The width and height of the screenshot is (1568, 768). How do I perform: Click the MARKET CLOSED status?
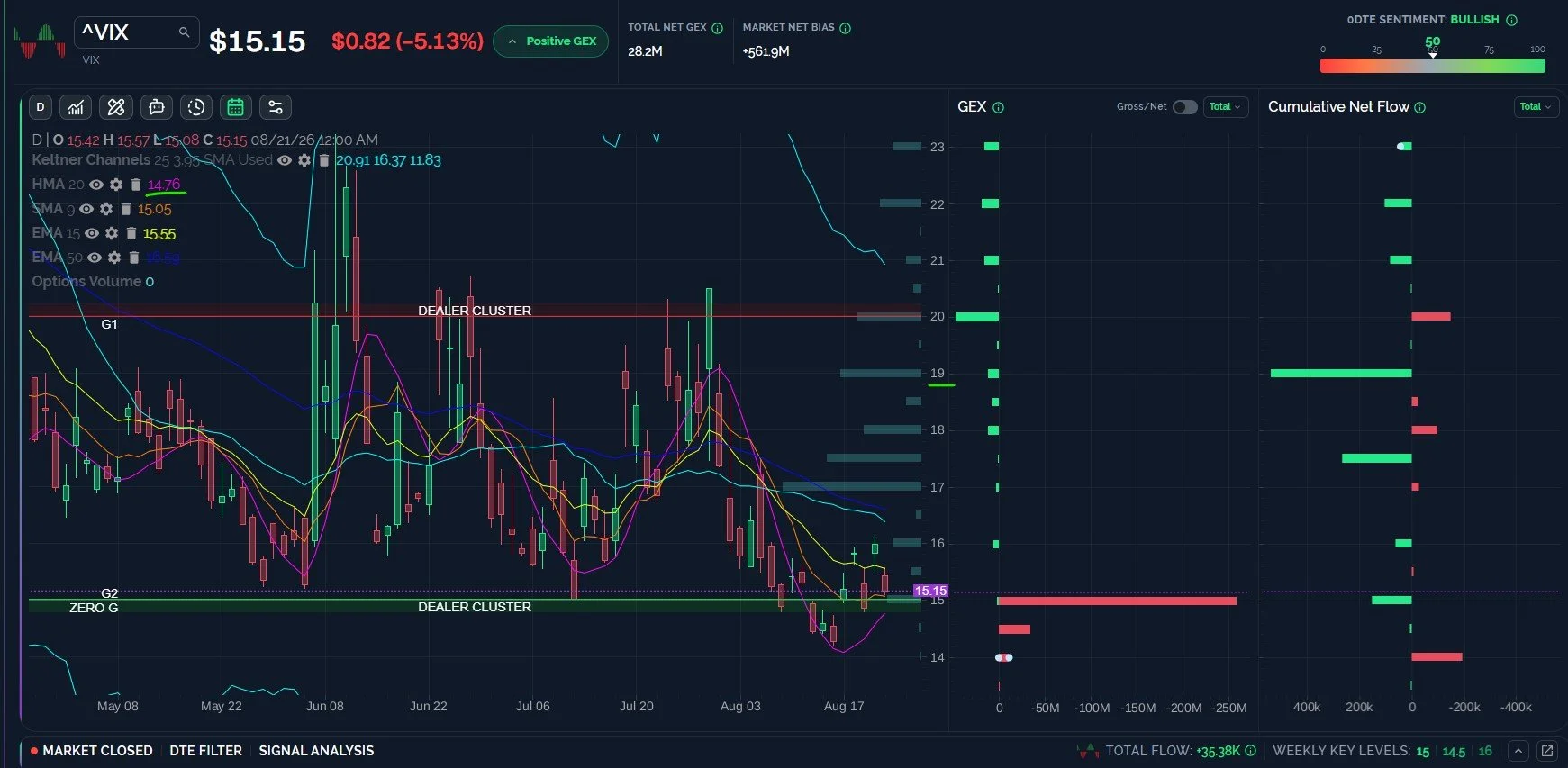tap(91, 751)
